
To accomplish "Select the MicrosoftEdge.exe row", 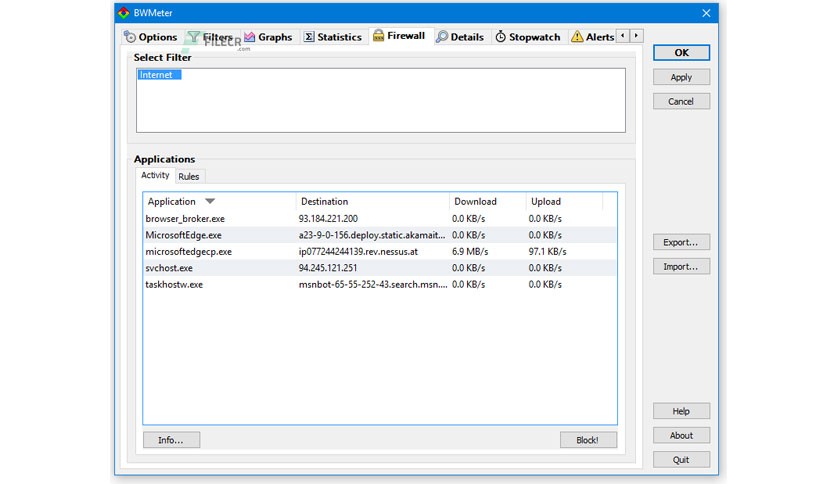I will point(380,235).
